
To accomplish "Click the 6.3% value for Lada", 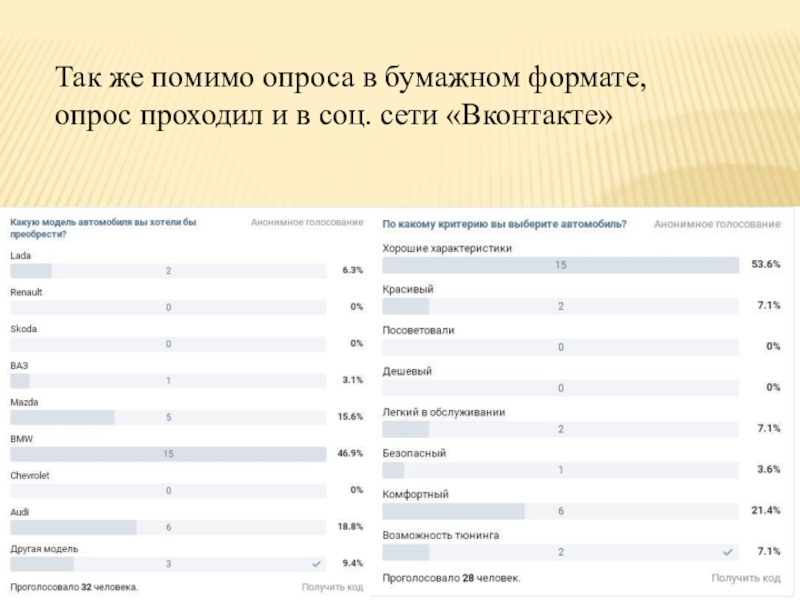I will coord(353,270).
